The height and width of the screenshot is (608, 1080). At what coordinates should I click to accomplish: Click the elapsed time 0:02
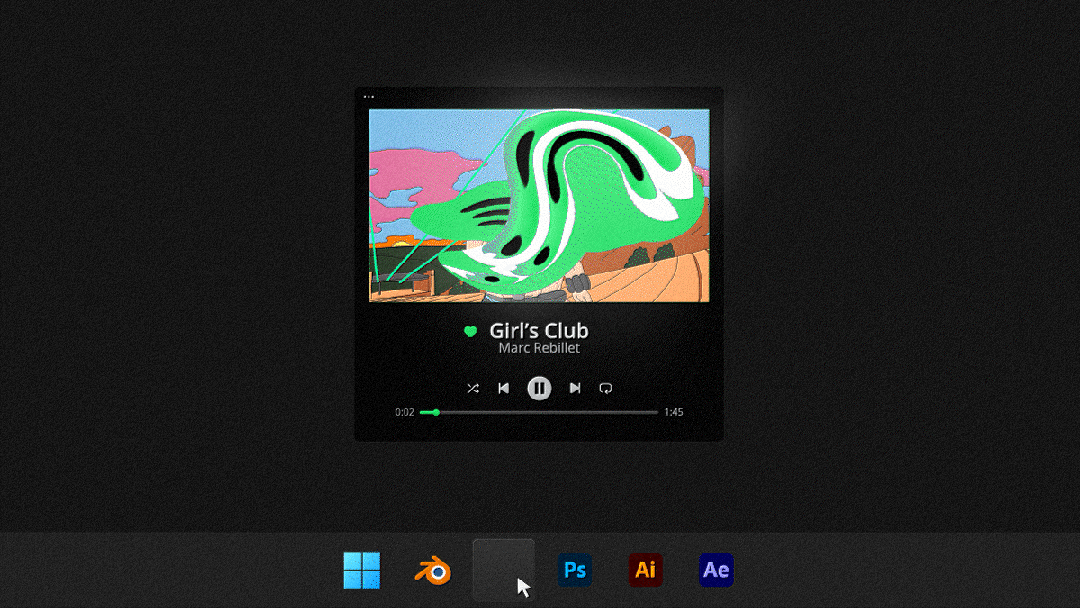(x=404, y=412)
